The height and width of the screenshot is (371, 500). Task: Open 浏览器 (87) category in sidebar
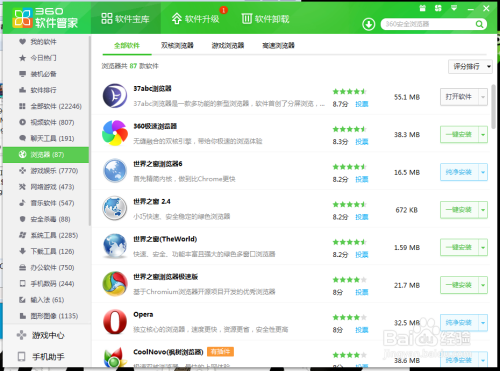(46, 155)
